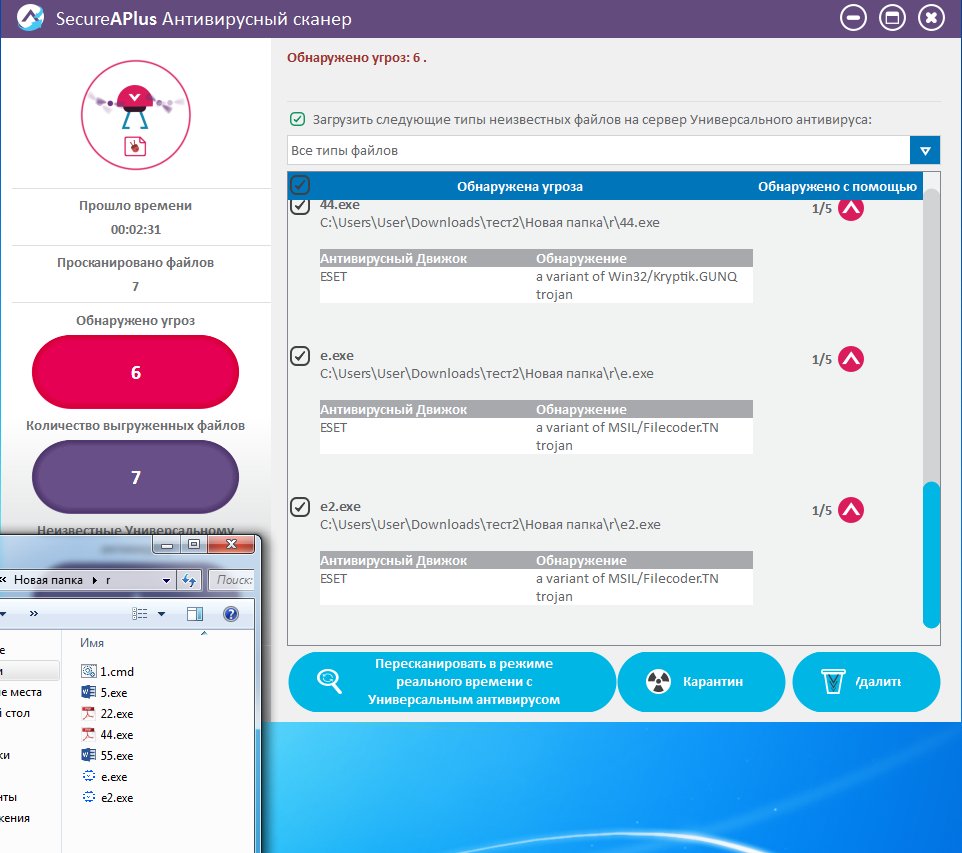Click 44.exe file path text
Viewport: 962px width, 853px height.
(x=490, y=223)
